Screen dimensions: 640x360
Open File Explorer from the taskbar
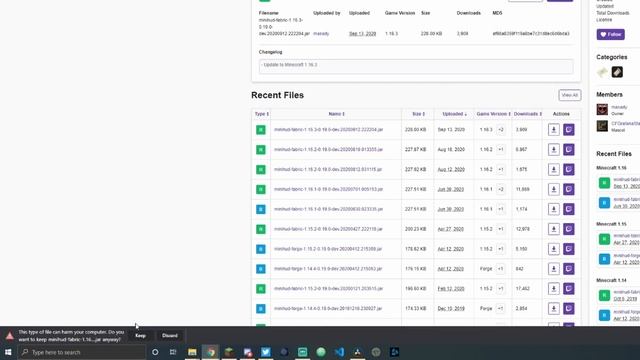click(192, 352)
